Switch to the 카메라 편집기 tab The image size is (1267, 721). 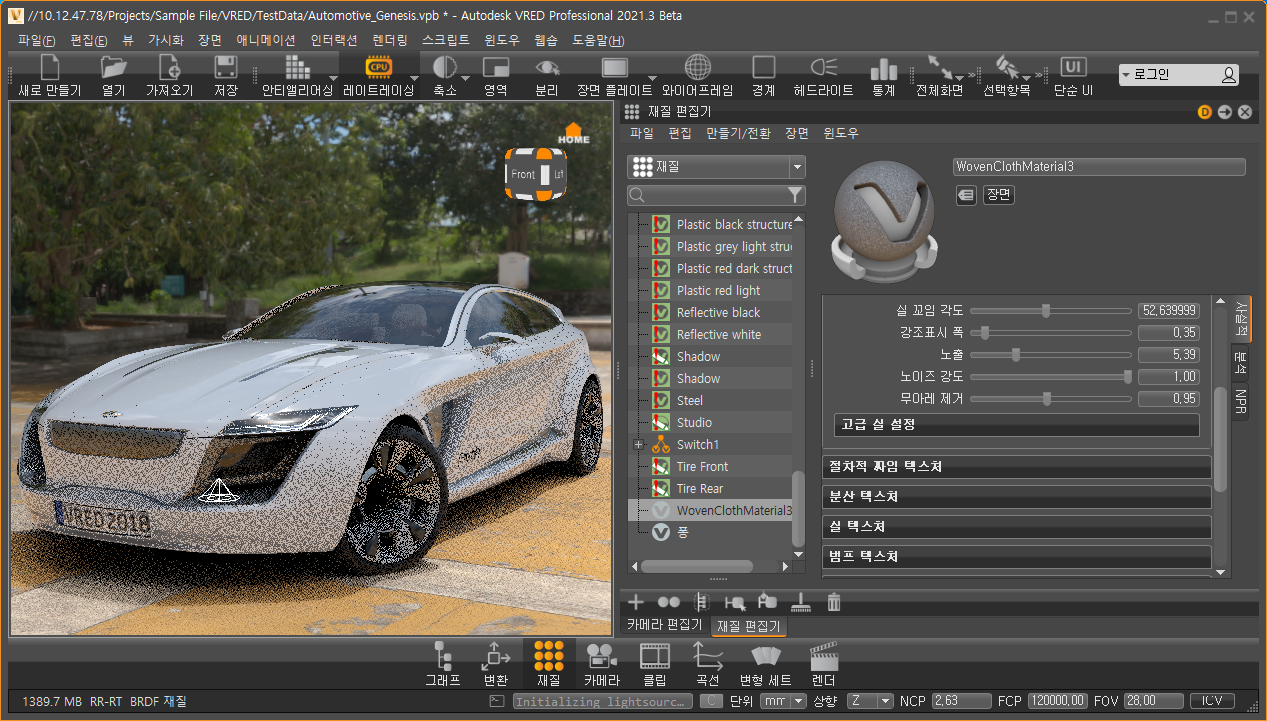[664, 625]
